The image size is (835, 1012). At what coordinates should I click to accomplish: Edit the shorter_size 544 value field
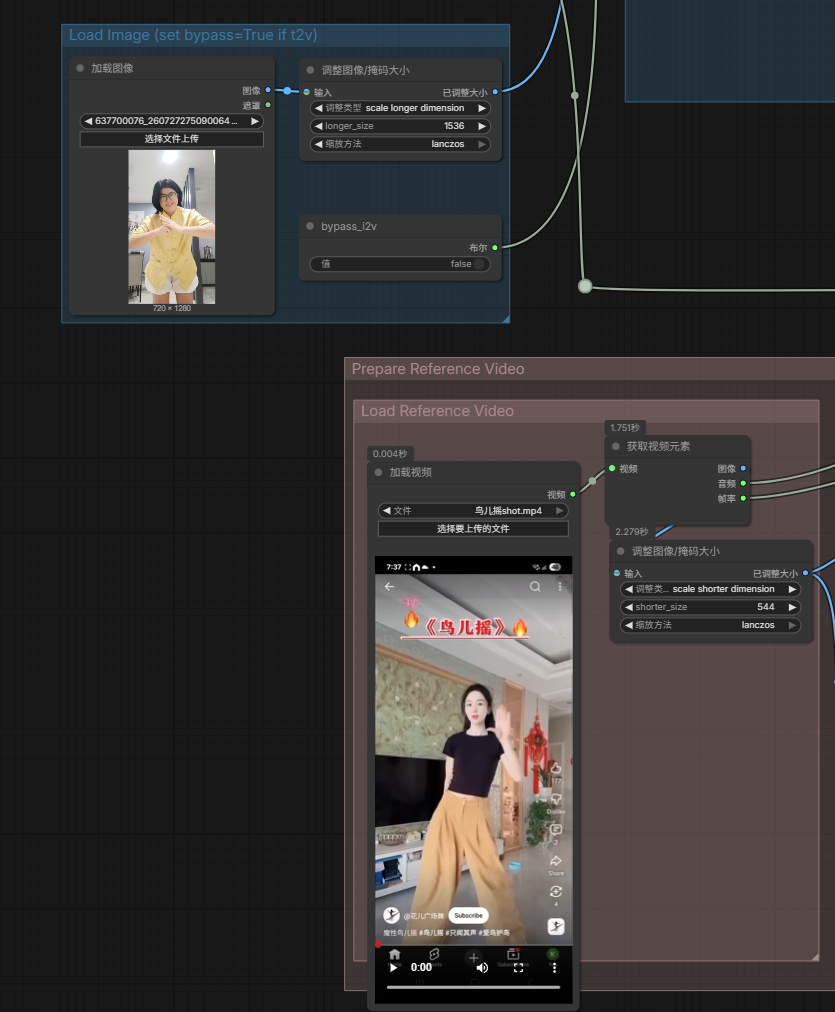pyautogui.click(x=710, y=607)
